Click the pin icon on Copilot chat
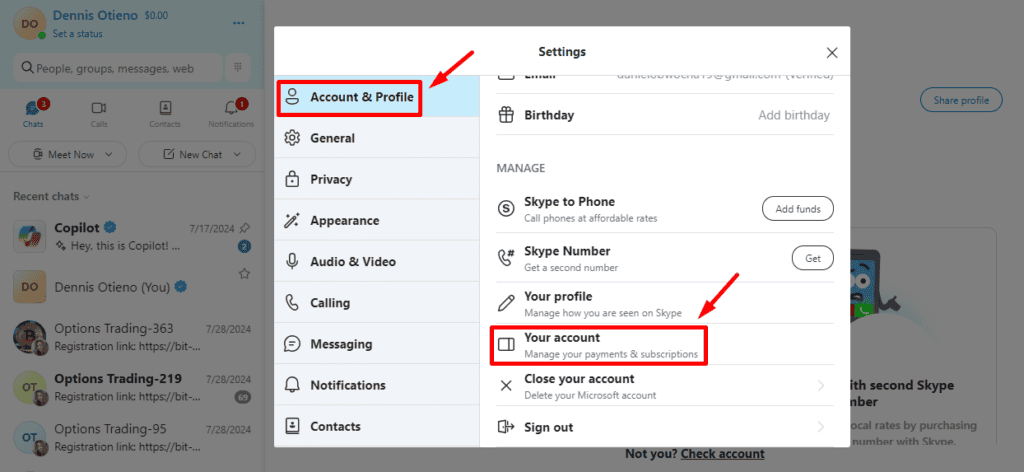This screenshot has height=472, width=1024. (x=244, y=228)
